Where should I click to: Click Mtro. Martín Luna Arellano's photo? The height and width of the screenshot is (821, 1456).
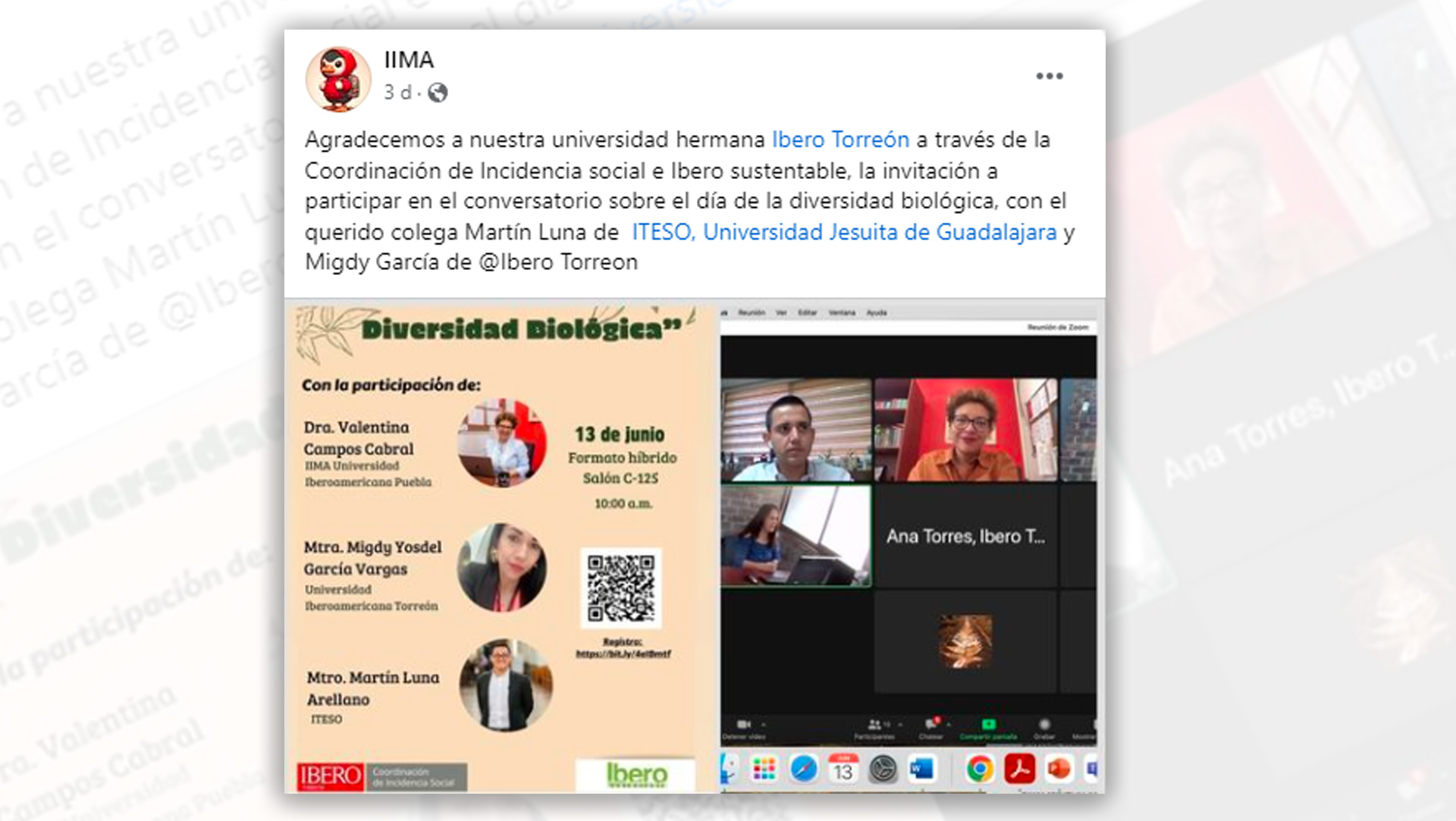[x=506, y=685]
